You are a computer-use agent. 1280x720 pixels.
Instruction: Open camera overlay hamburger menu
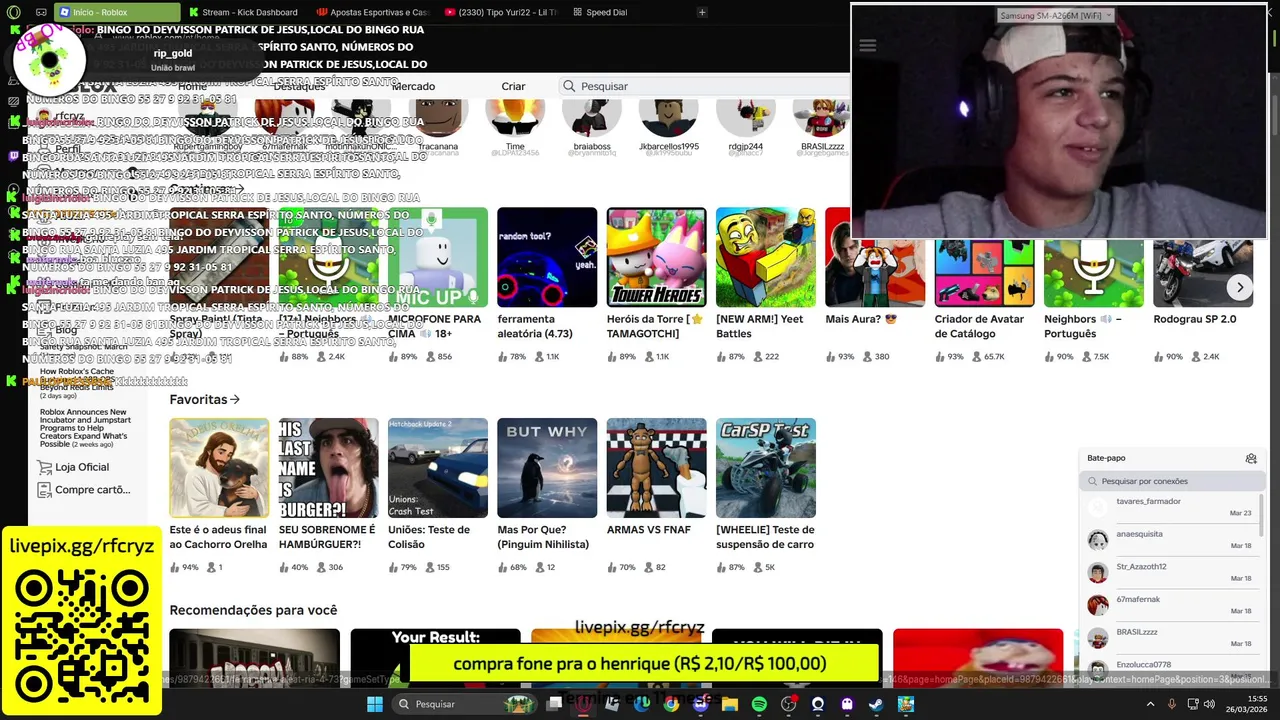[x=867, y=46]
